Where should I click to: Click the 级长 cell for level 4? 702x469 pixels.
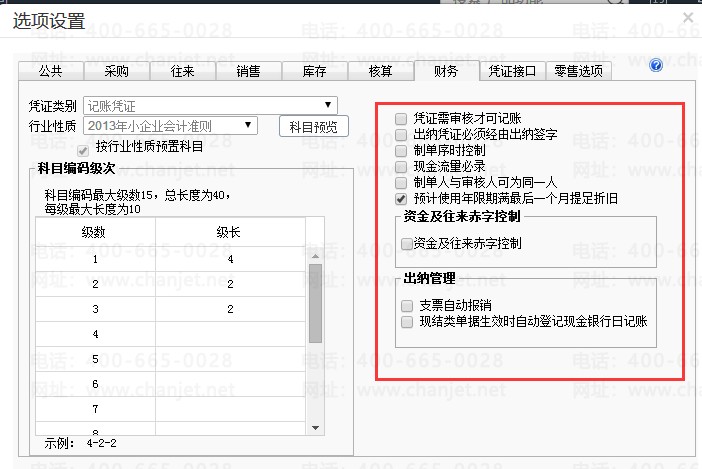coord(230,334)
